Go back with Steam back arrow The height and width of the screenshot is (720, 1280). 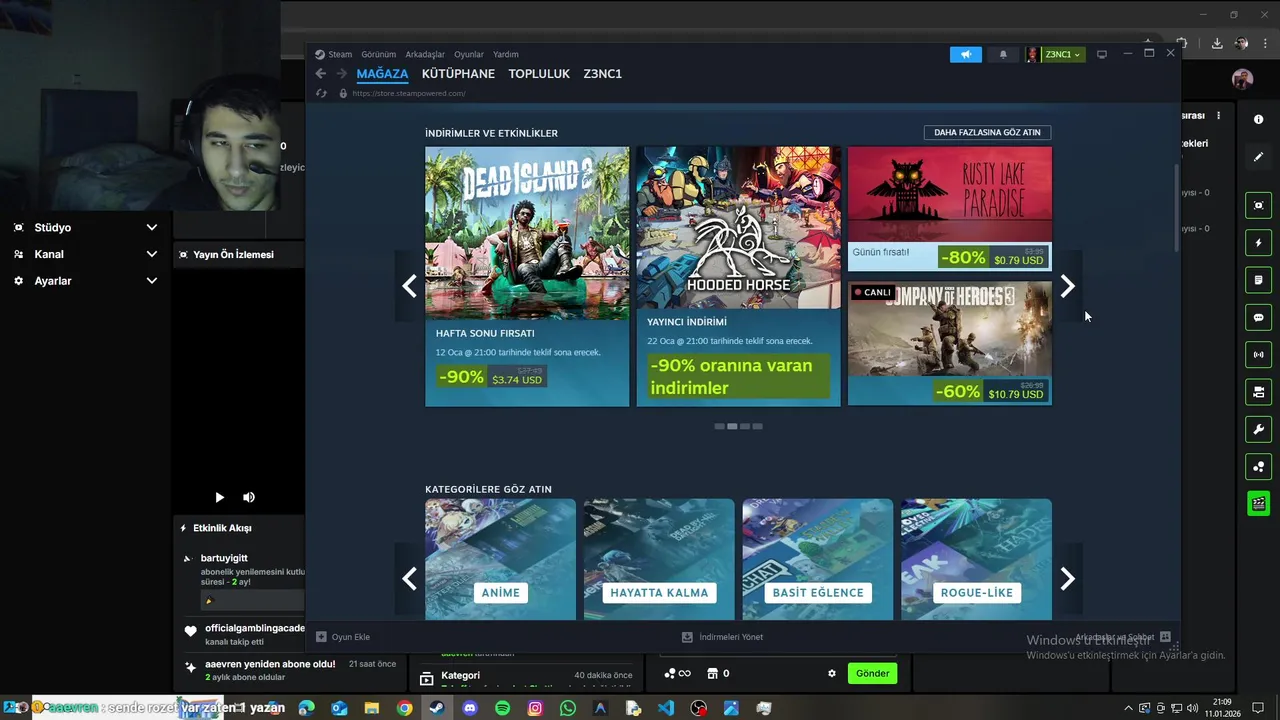coord(320,73)
